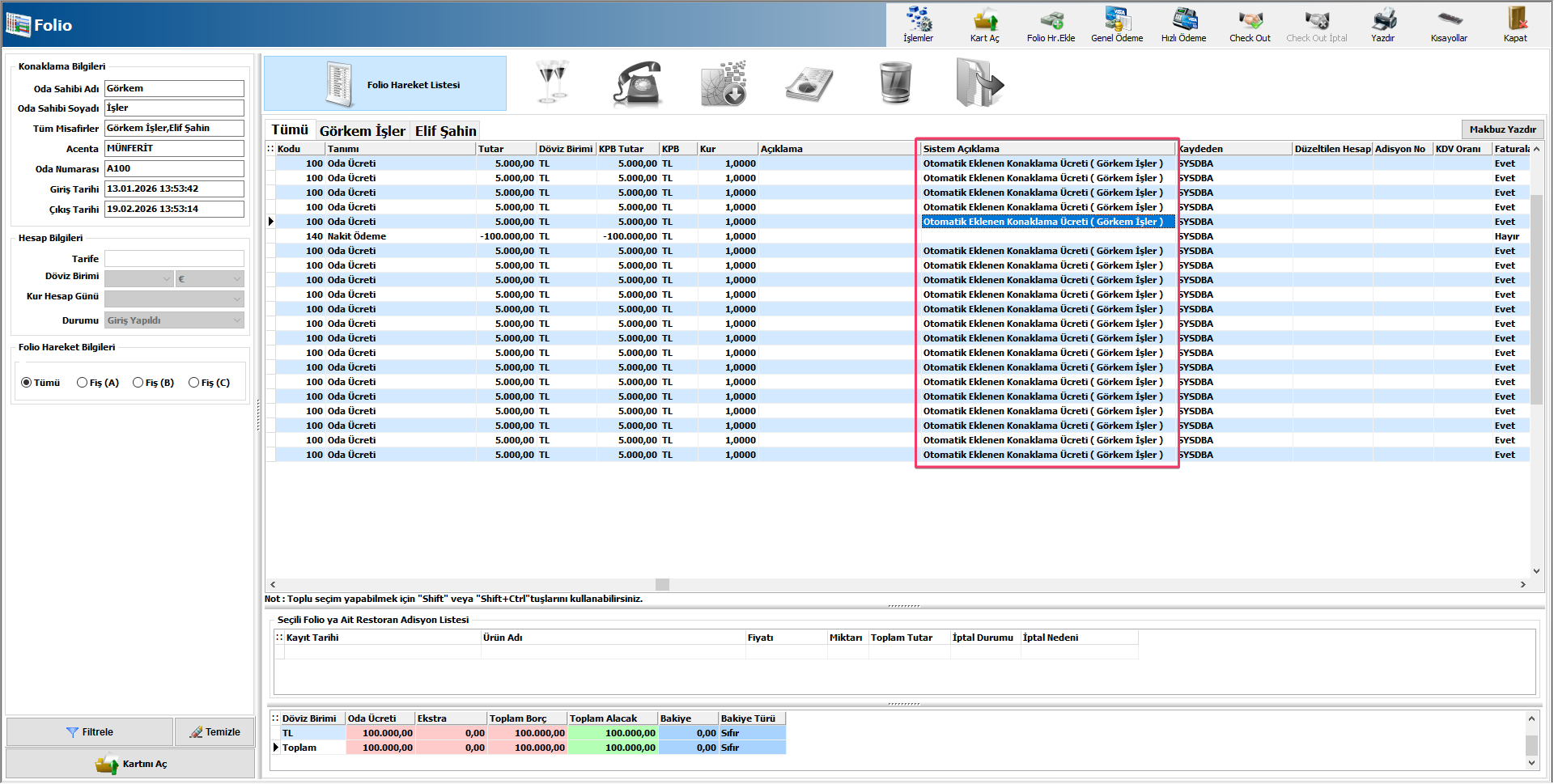This screenshot has width=1554, height=784.
Task: Open the telephone records icon
Action: pos(638,83)
